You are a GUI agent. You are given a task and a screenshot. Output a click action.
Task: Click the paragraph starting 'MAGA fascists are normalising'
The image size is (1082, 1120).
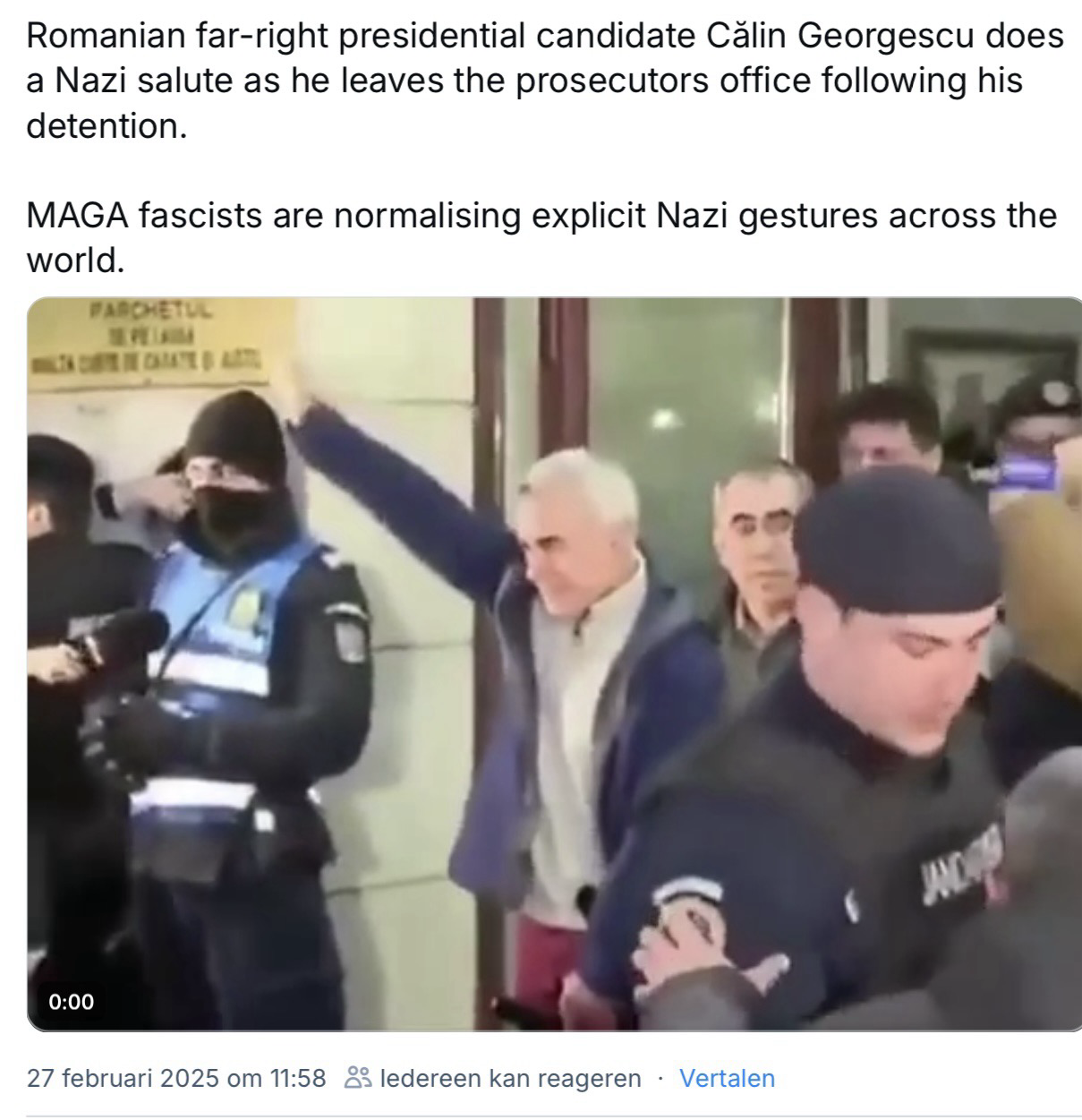[x=541, y=238]
